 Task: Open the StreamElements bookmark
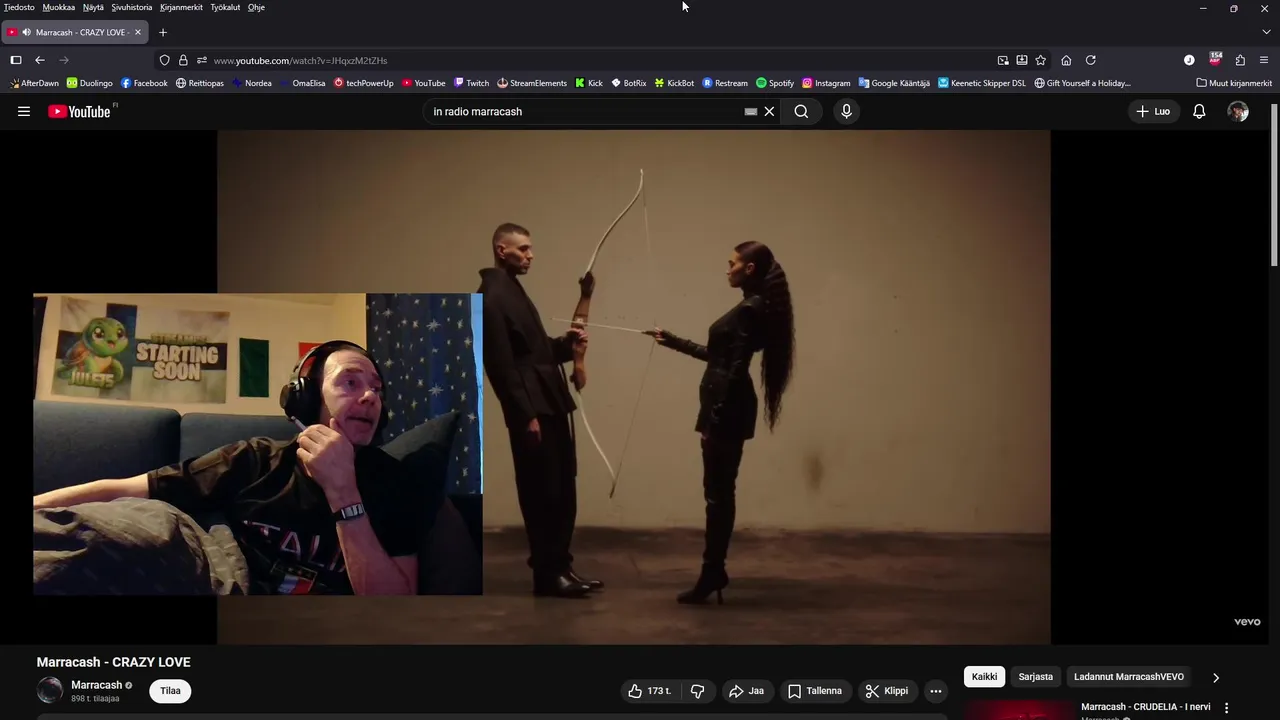532,83
